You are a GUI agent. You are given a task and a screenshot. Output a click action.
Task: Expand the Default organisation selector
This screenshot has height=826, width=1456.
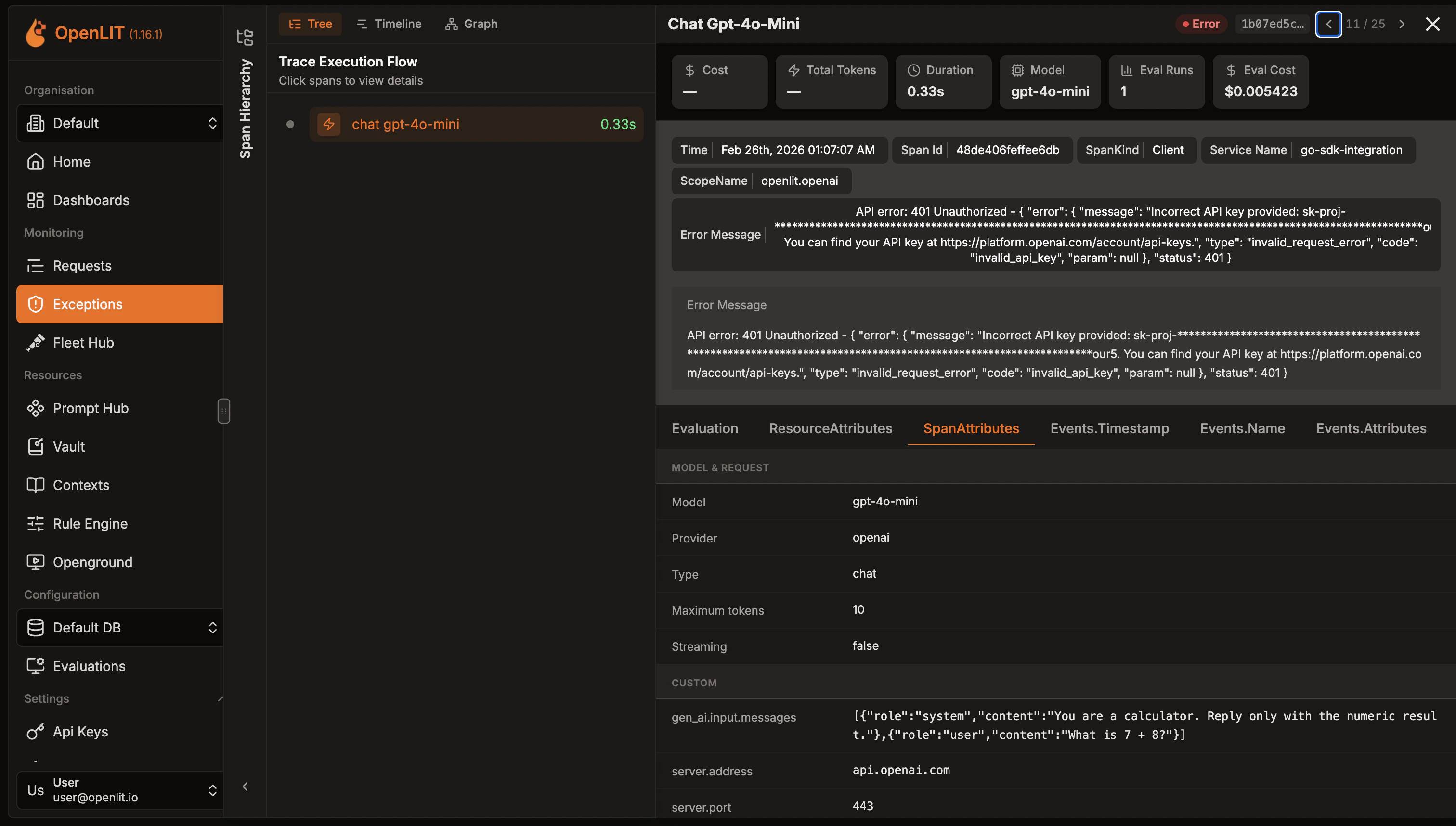120,123
